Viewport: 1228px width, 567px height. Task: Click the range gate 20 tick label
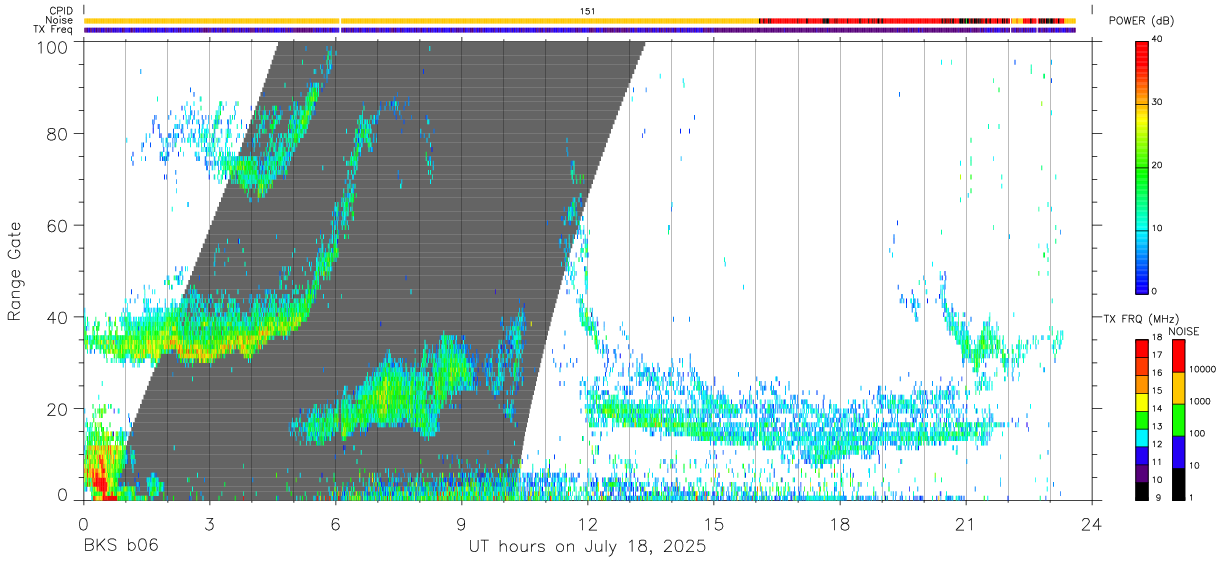coord(59,409)
